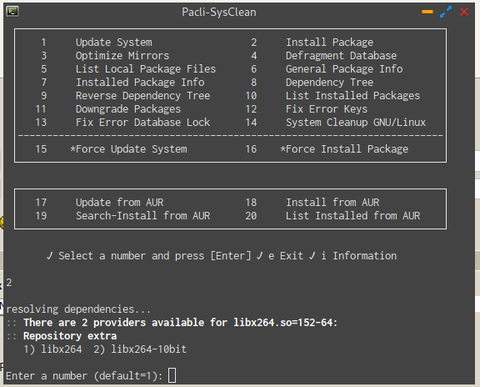The width and height of the screenshot is (480, 387).
Task: Click the Downgrade Packages option
Action: [x=128, y=109]
